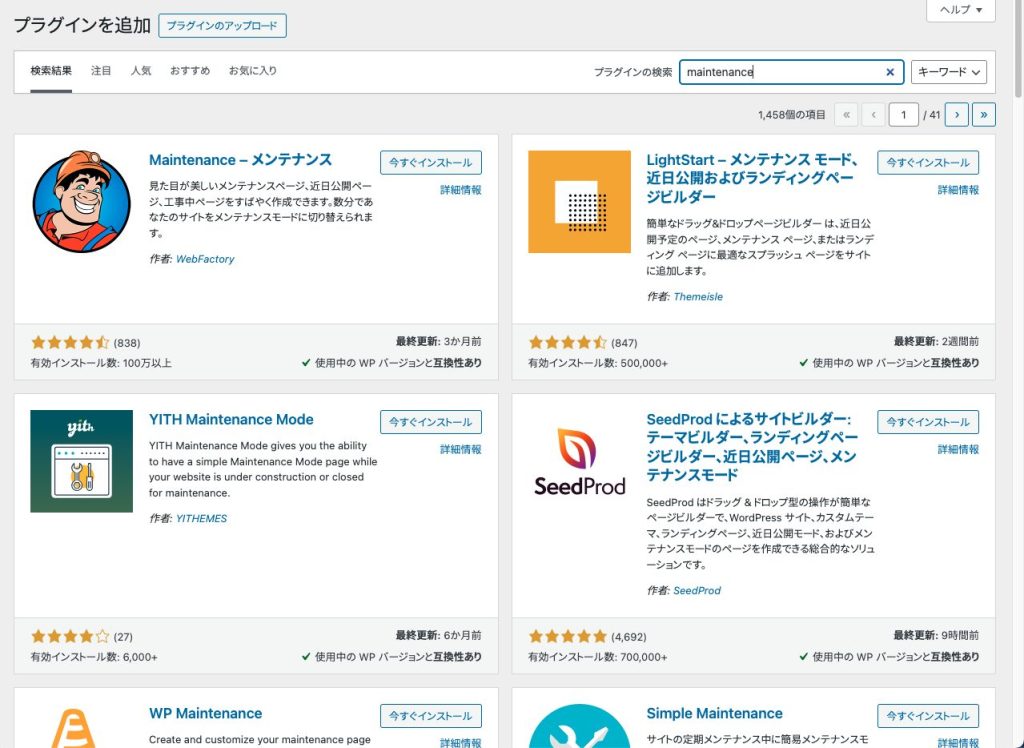Image resolution: width=1024 pixels, height=748 pixels.
Task: Click the YITH Maintenance Mode plugin icon
Action: 82,461
